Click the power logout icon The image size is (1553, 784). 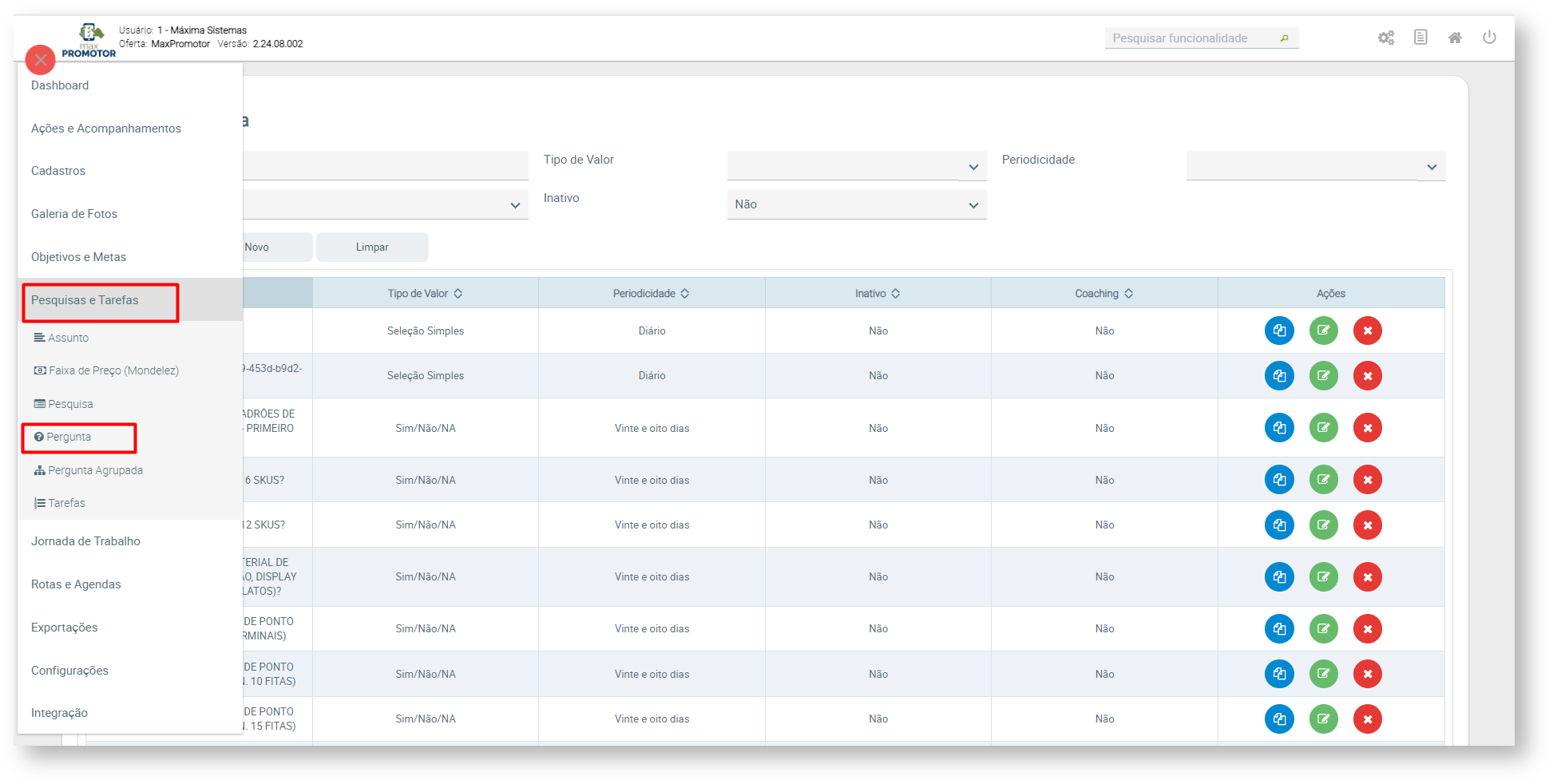(x=1489, y=38)
